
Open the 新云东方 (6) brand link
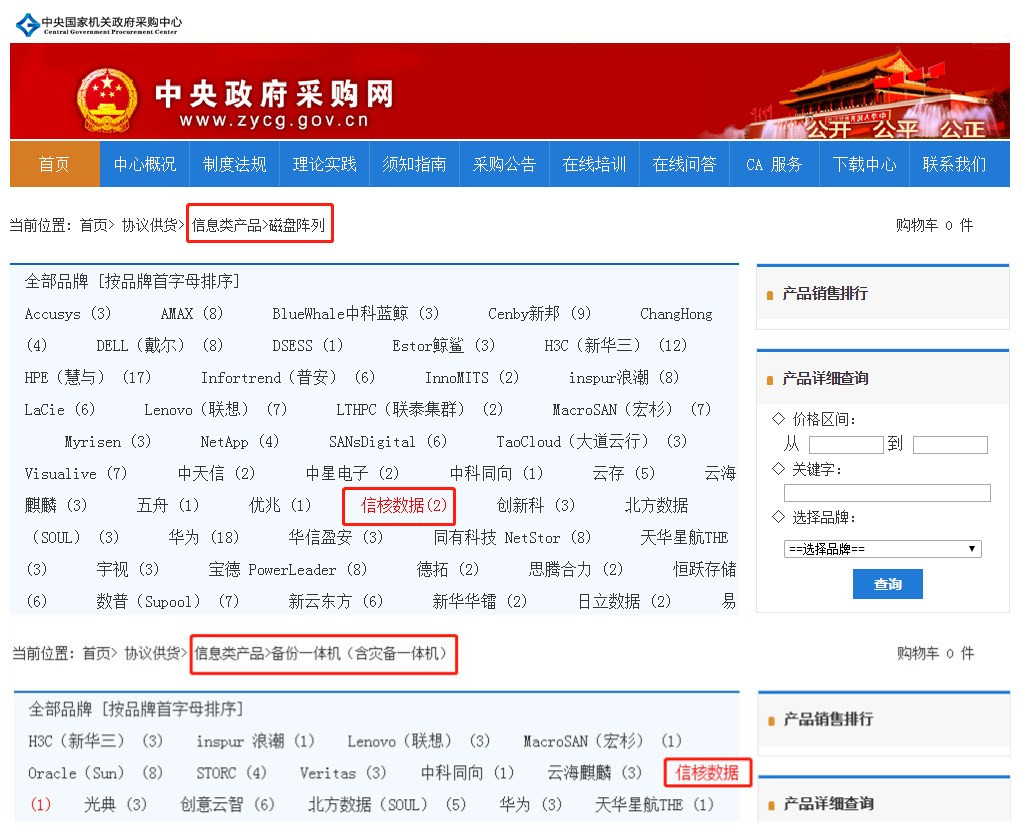coord(336,602)
